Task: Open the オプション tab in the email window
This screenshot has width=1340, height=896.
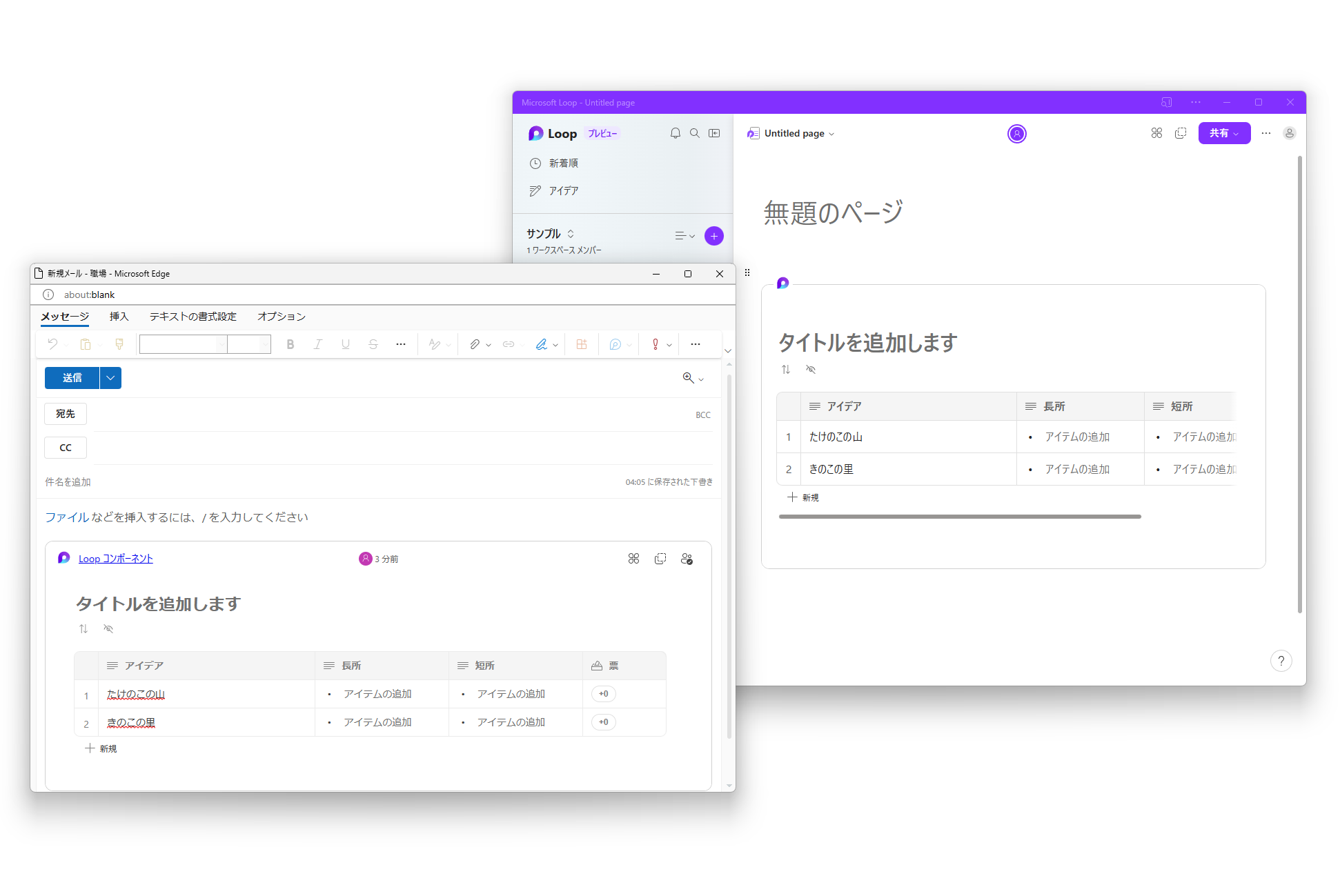Action: click(x=280, y=316)
